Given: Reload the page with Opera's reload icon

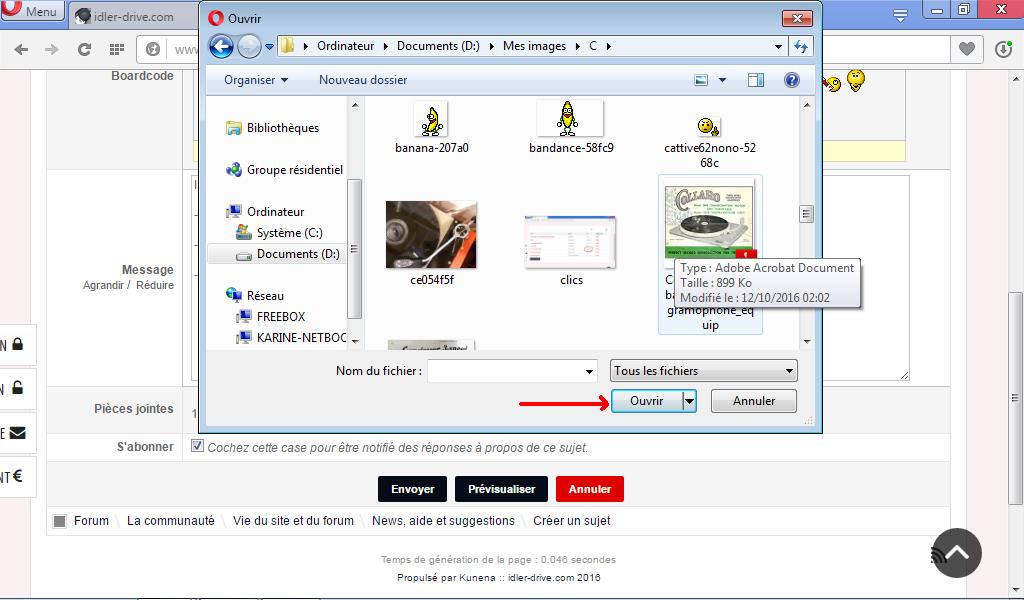Looking at the screenshot, I should [84, 49].
